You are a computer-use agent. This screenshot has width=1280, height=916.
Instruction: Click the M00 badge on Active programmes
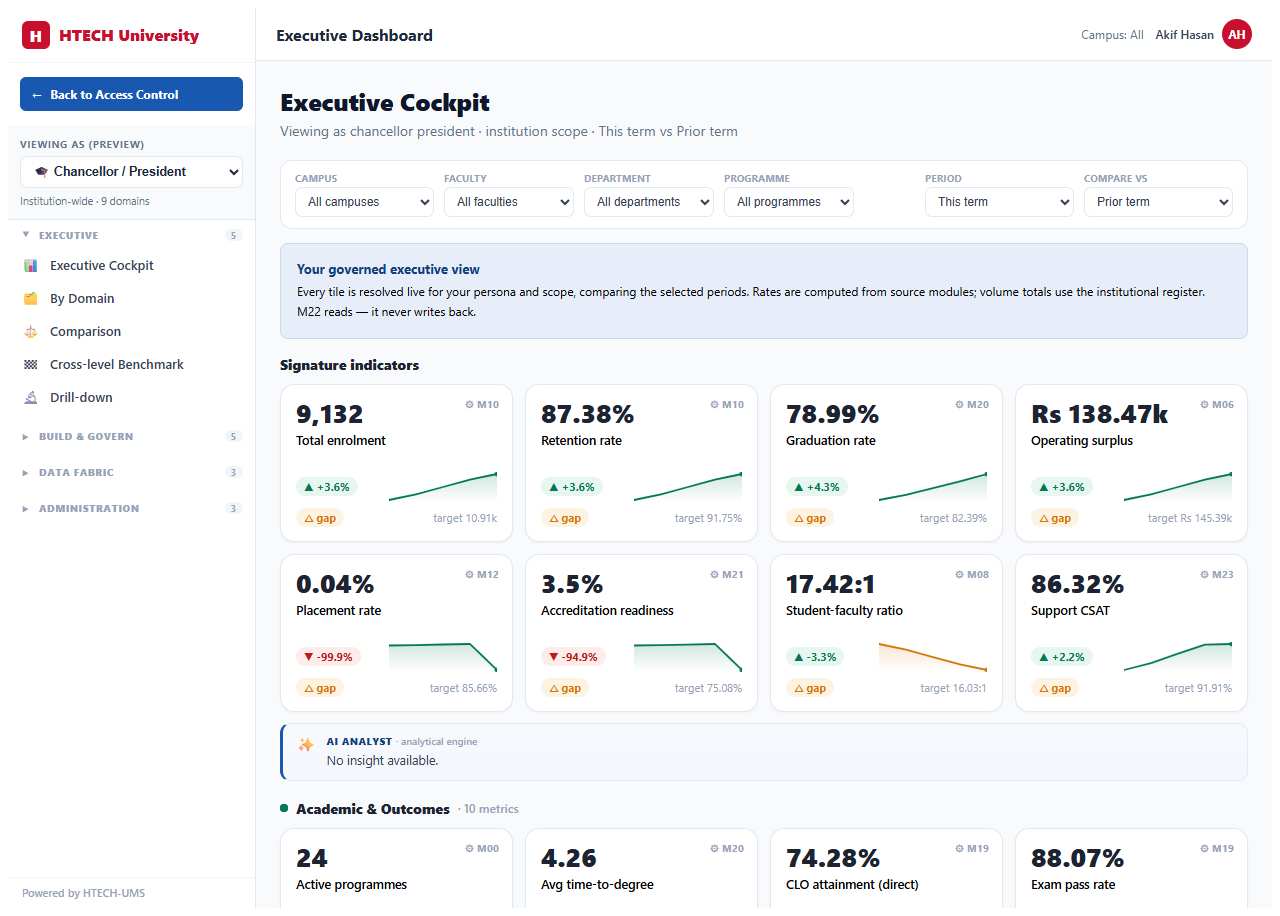pyautogui.click(x=482, y=849)
